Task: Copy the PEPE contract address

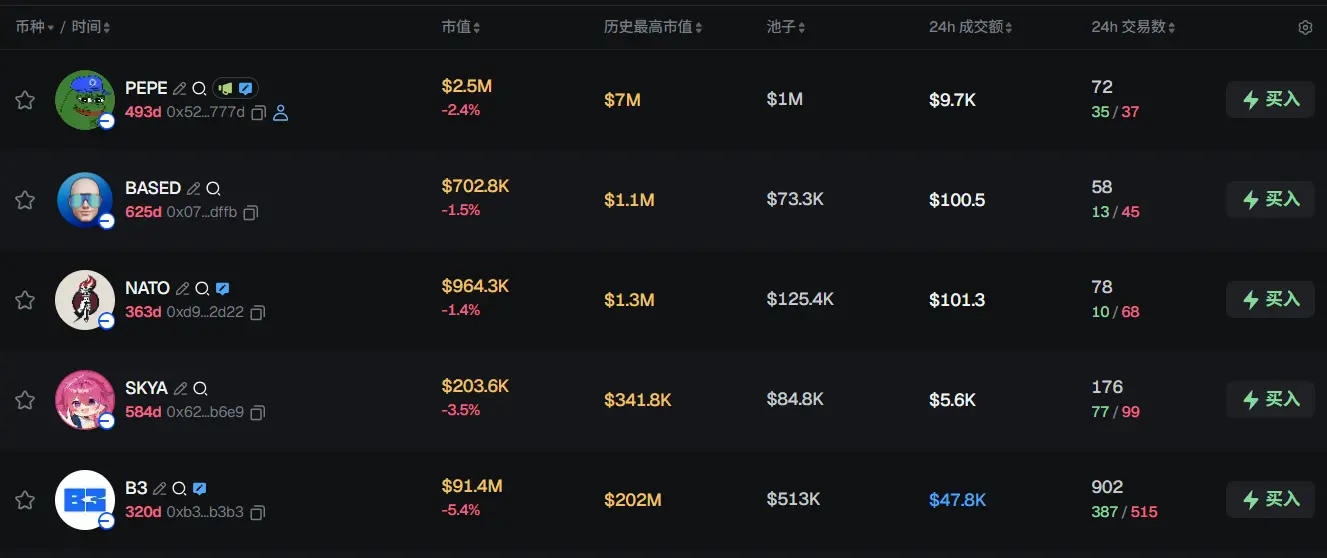Action: pos(258,113)
